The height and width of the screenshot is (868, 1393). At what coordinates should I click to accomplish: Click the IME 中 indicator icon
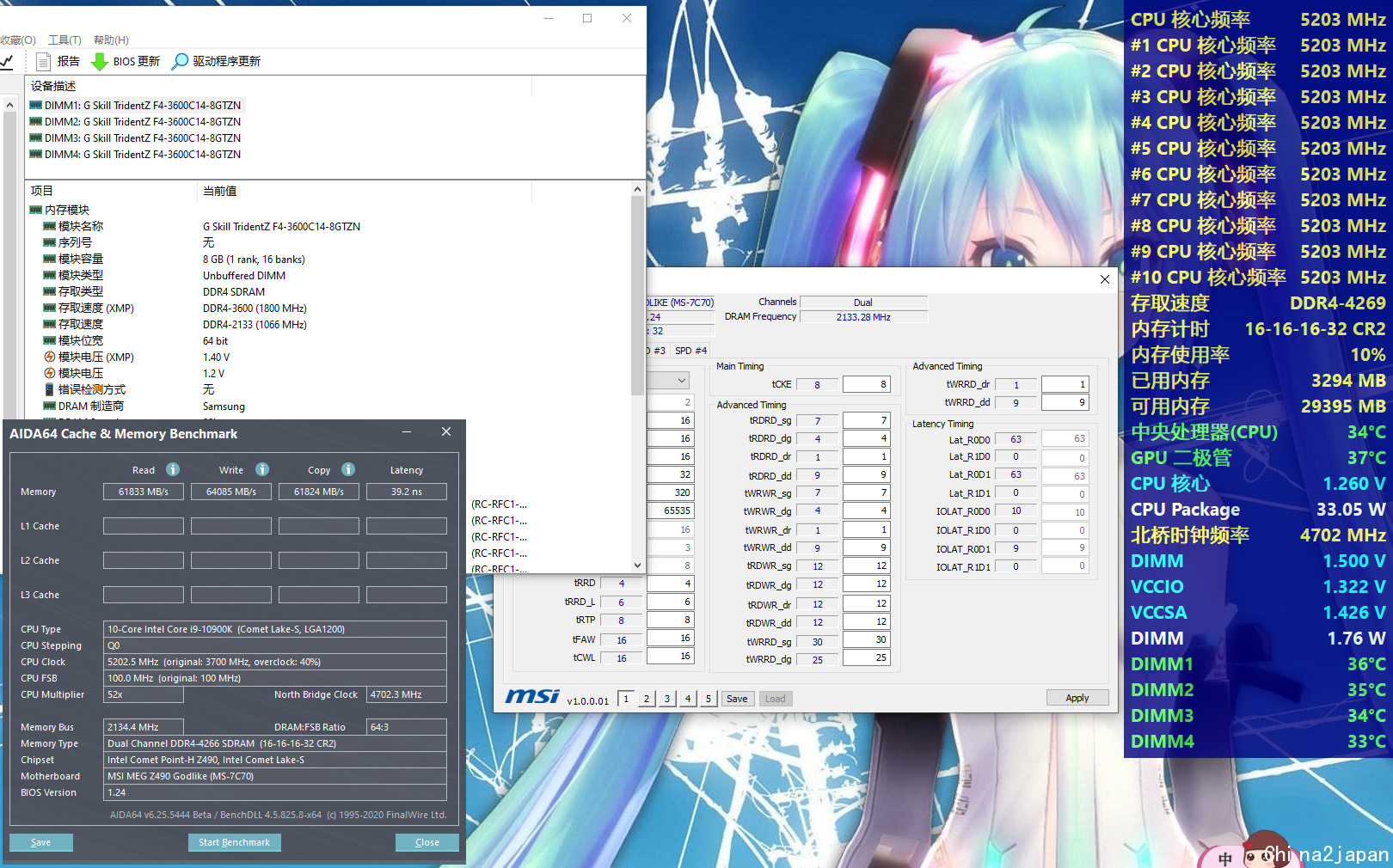click(1225, 858)
